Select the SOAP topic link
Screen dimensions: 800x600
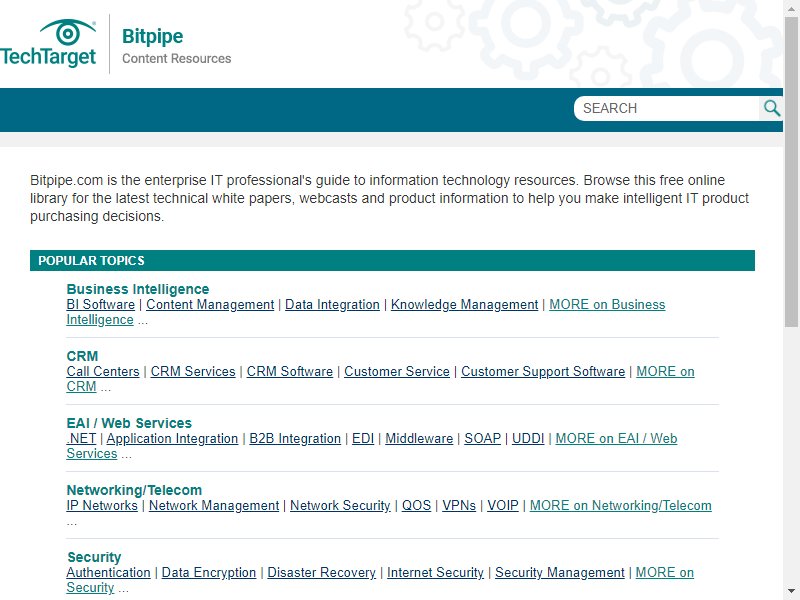click(x=482, y=439)
